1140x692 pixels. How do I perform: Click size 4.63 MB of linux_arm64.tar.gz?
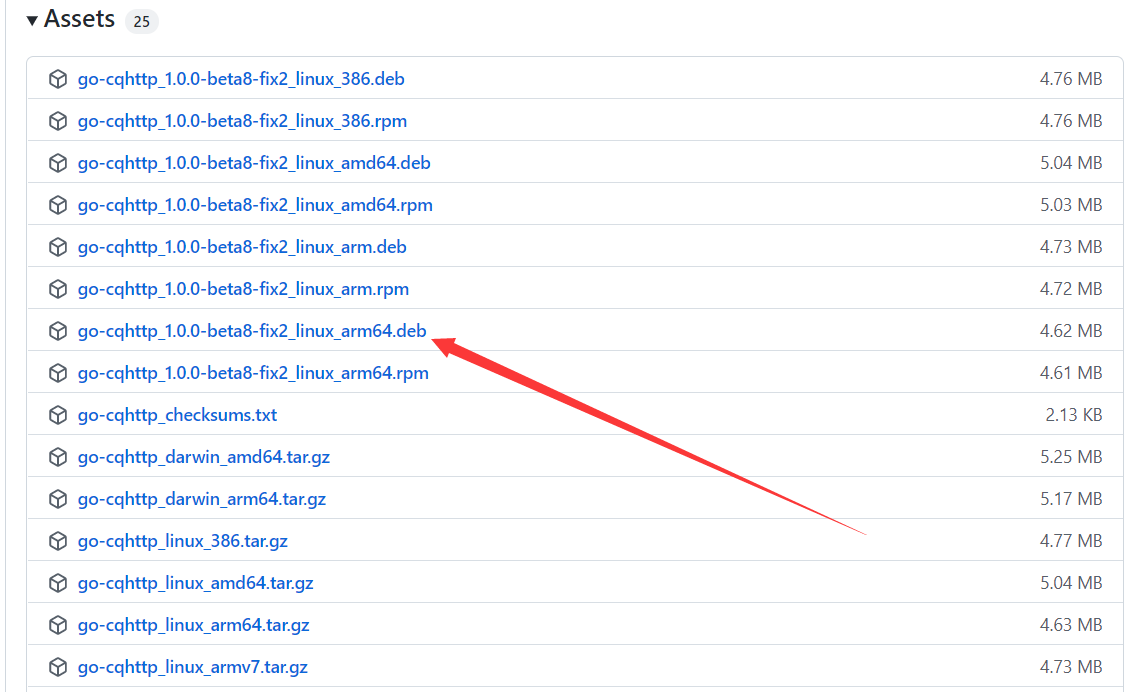click(x=1071, y=626)
